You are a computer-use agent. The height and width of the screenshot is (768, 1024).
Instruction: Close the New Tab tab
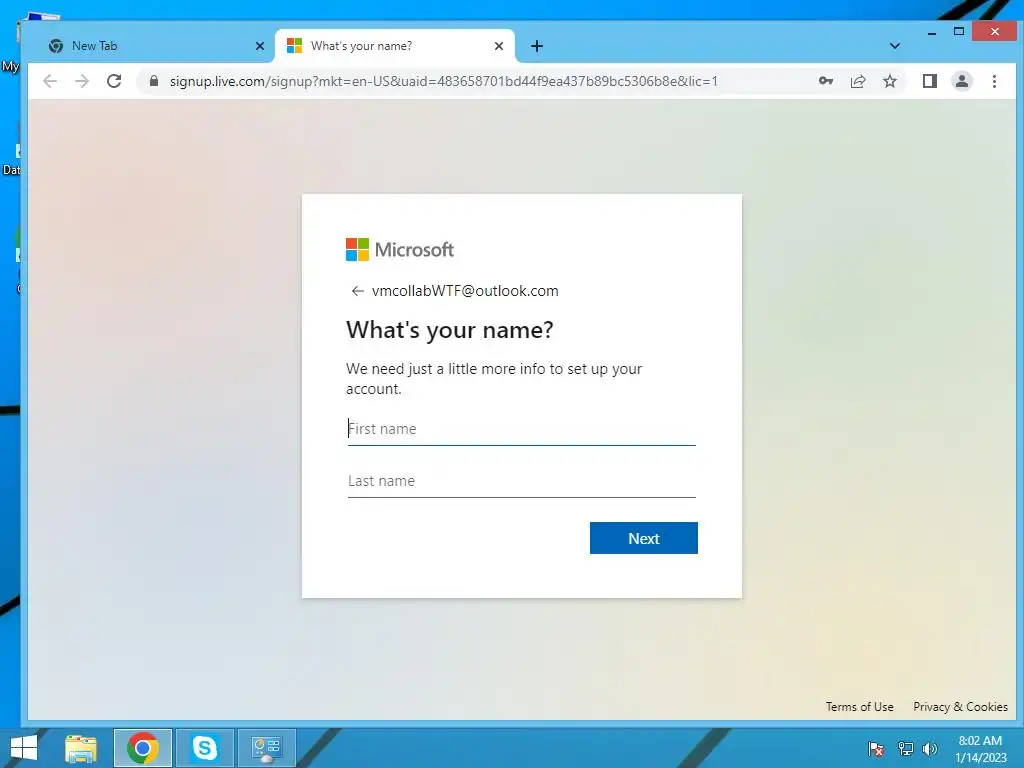[x=259, y=46]
